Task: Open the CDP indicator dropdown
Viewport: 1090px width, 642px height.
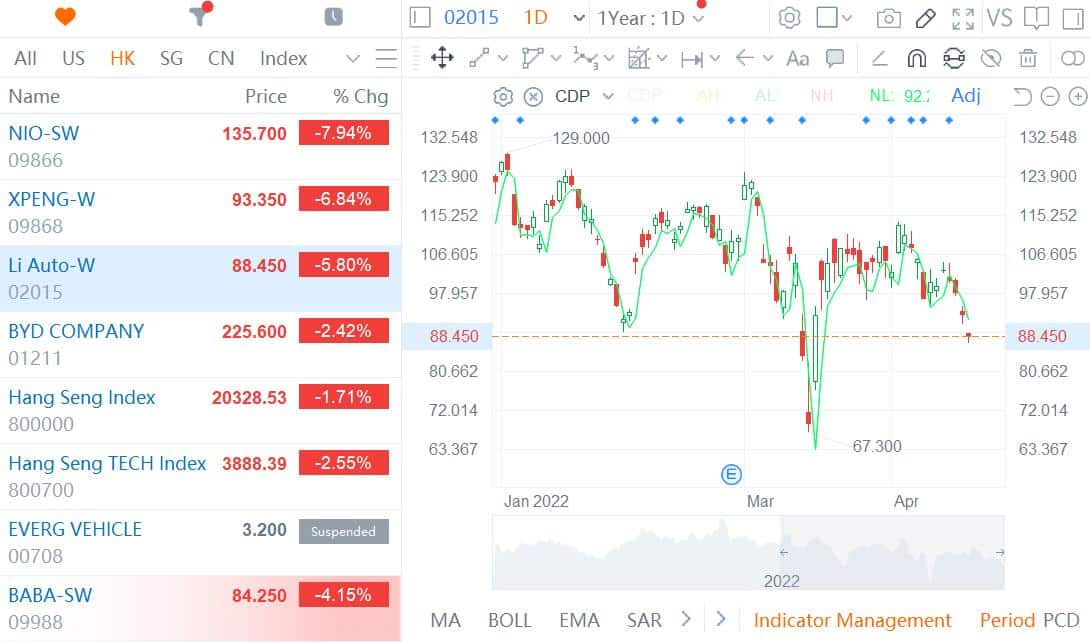Action: [x=585, y=96]
